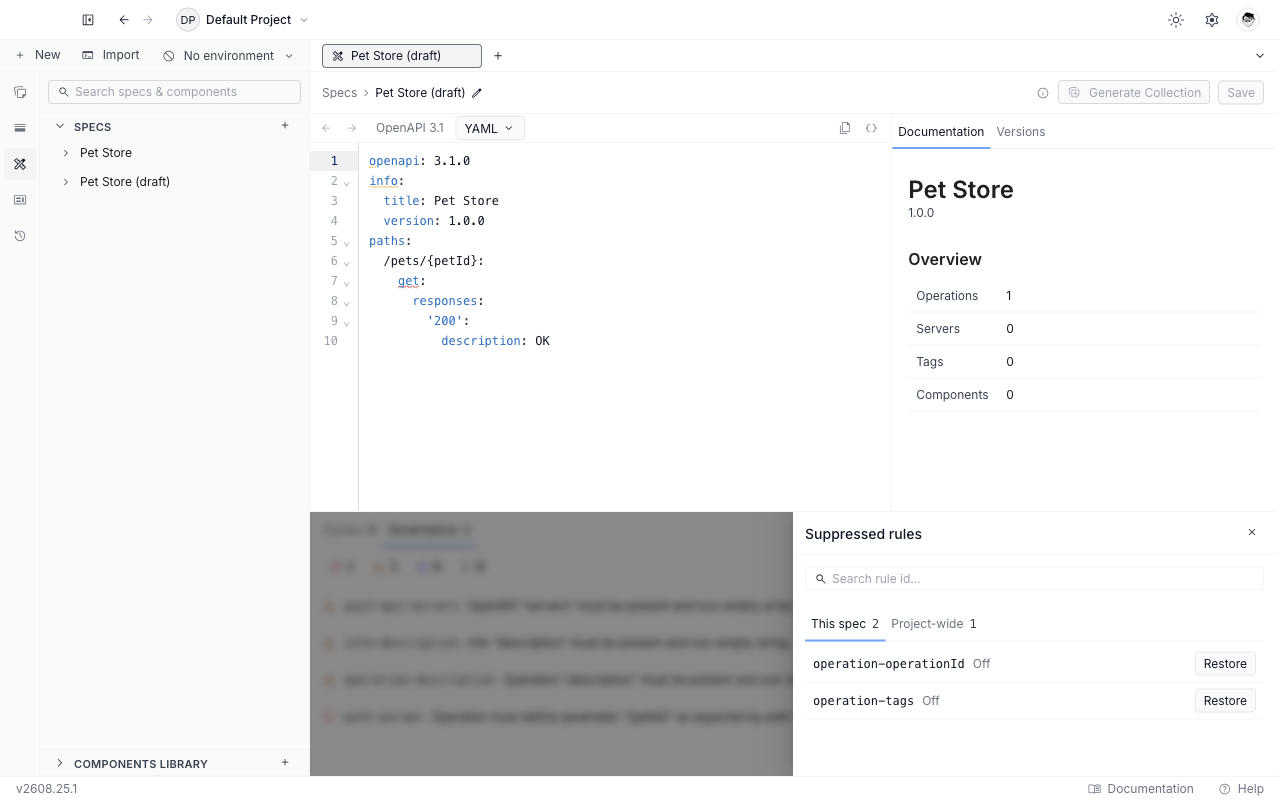Select the This spec tab

click(x=845, y=624)
